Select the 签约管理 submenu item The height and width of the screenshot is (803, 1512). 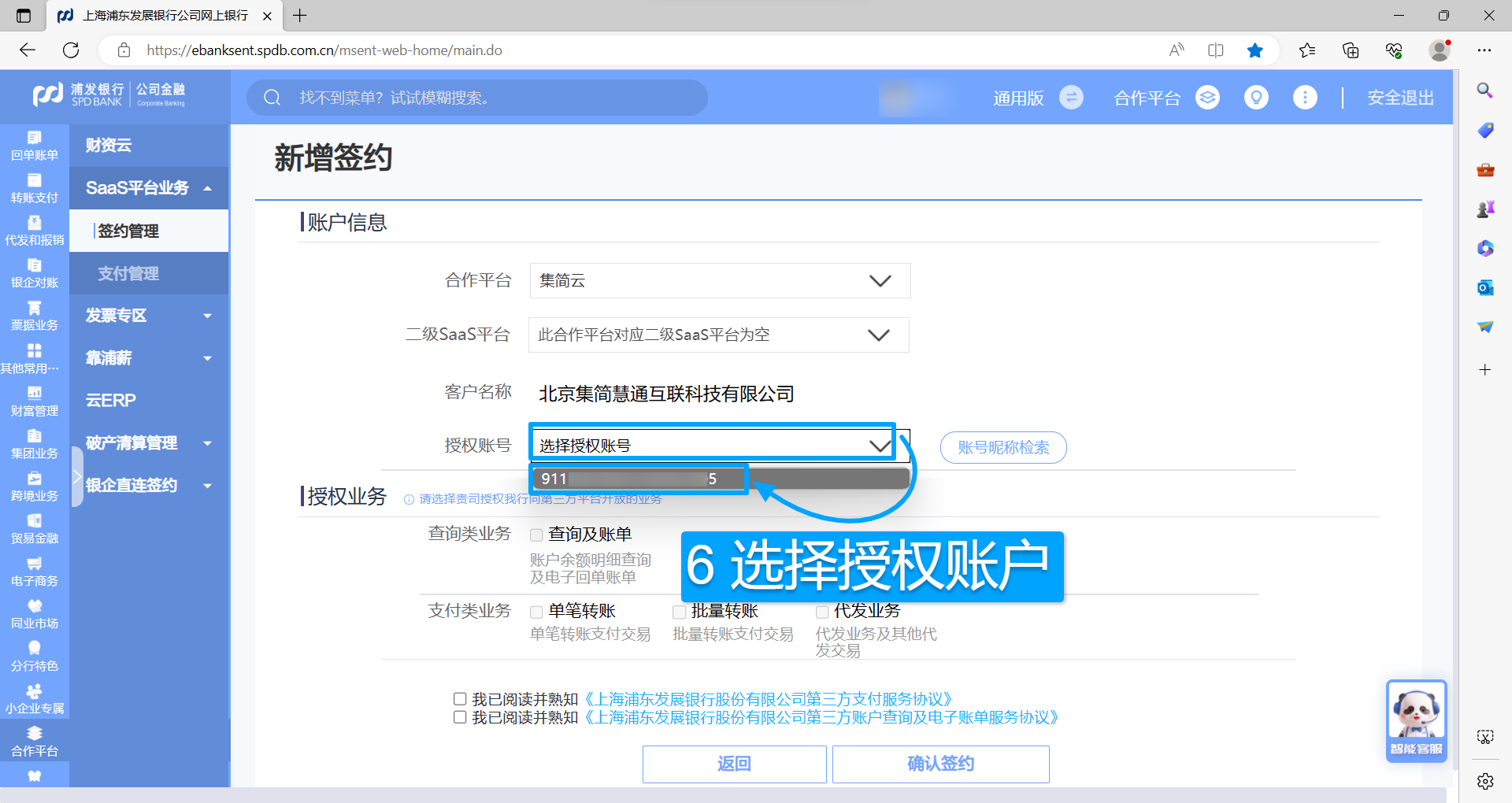[x=149, y=231]
